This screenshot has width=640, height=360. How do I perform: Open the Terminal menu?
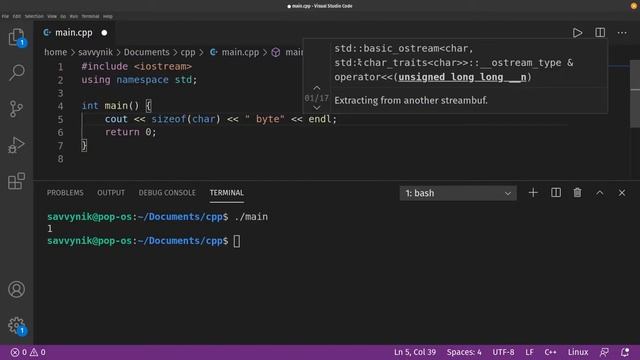90,16
